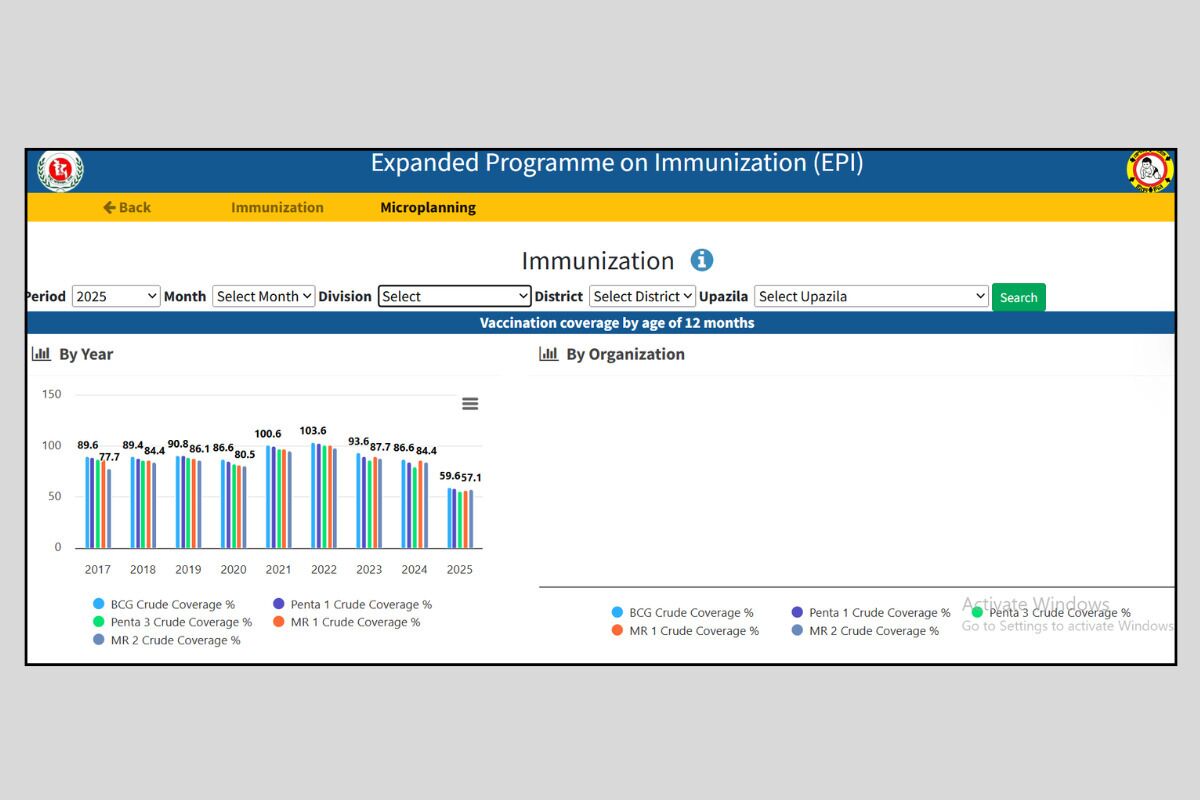Expand the Select Month dropdown
Image resolution: width=1200 pixels, height=800 pixels.
tap(264, 296)
